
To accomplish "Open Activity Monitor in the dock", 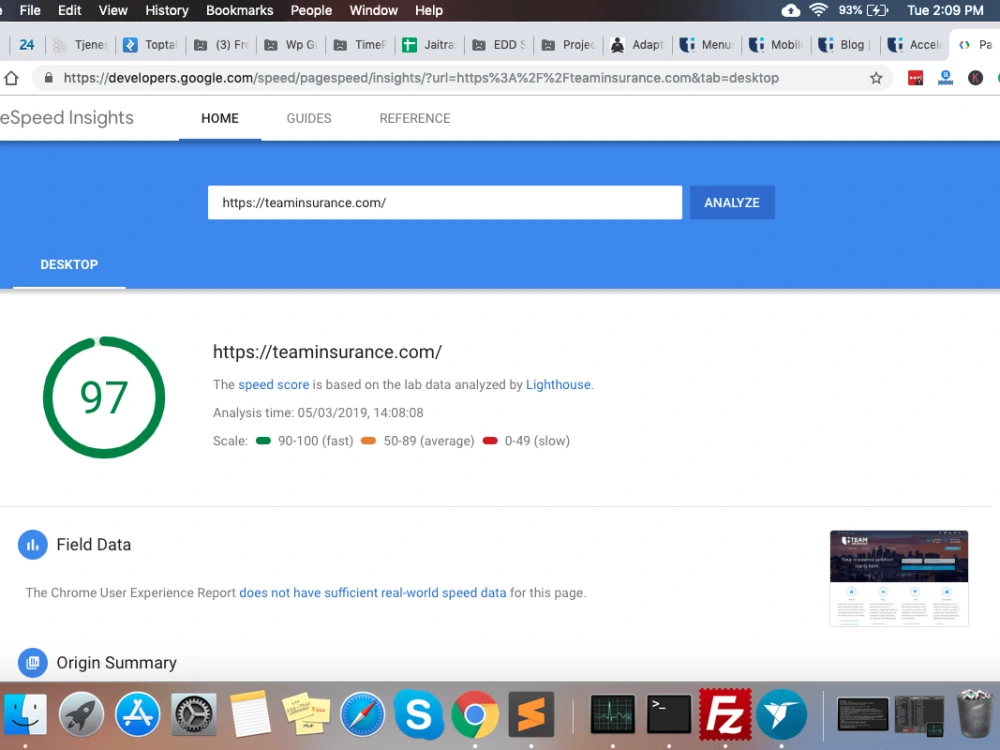I will (612, 714).
